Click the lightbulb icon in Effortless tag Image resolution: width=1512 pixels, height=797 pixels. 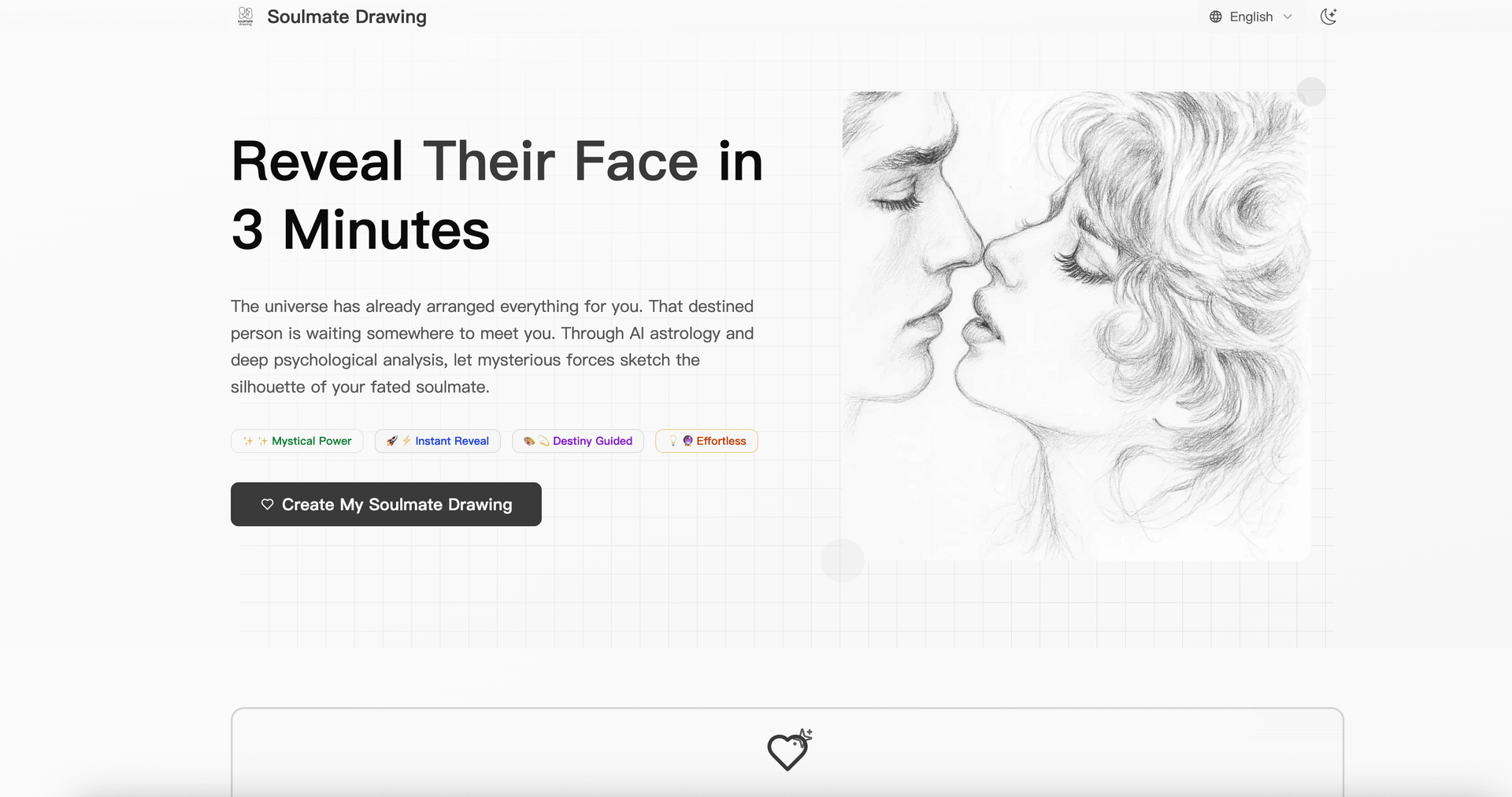click(673, 441)
